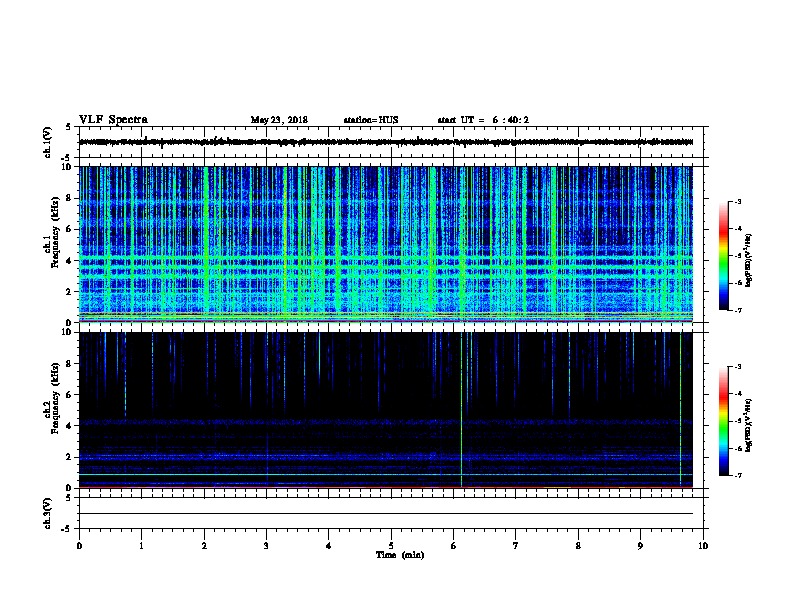792x612 pixels.
Task: Select the date text "May 23, 2018"
Action: (279, 120)
